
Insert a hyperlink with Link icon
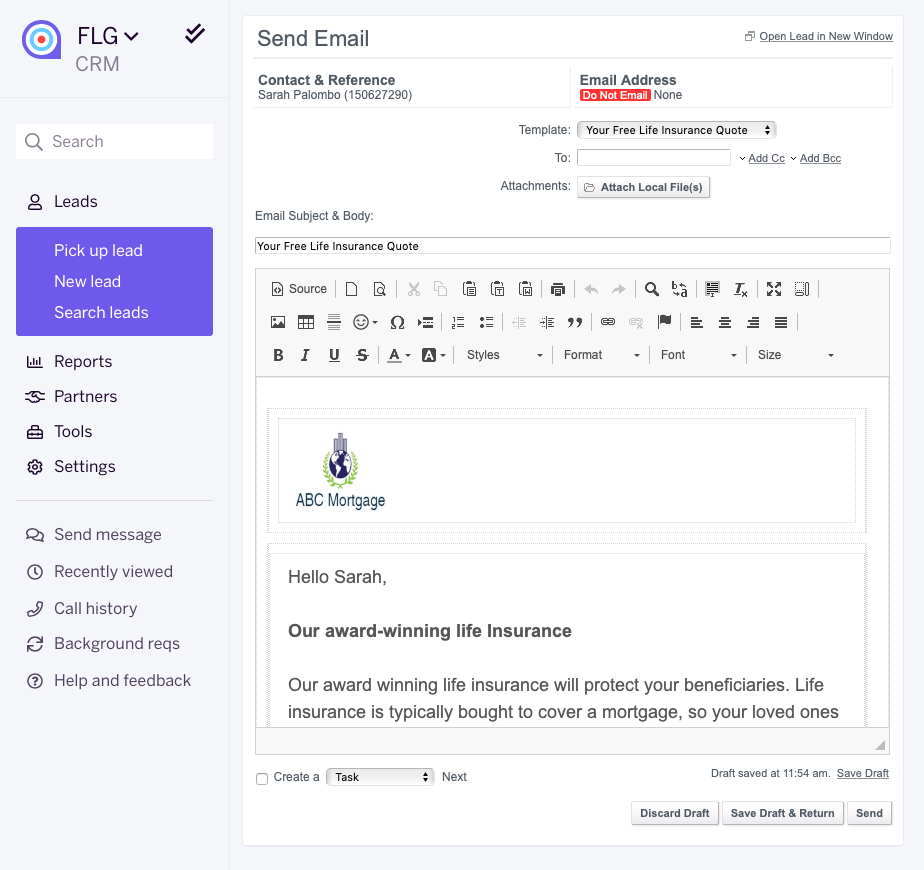click(608, 322)
